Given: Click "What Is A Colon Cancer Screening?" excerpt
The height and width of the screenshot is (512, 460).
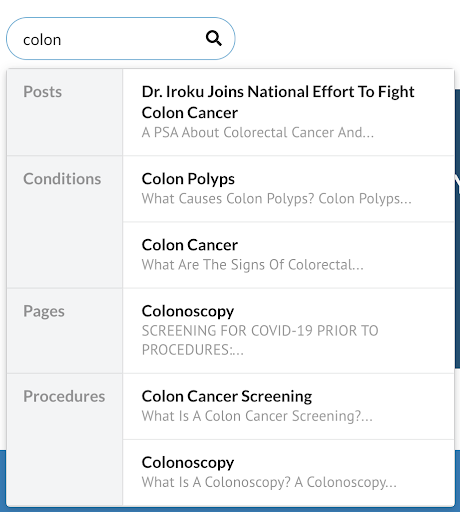Looking at the screenshot, I should tap(257, 416).
